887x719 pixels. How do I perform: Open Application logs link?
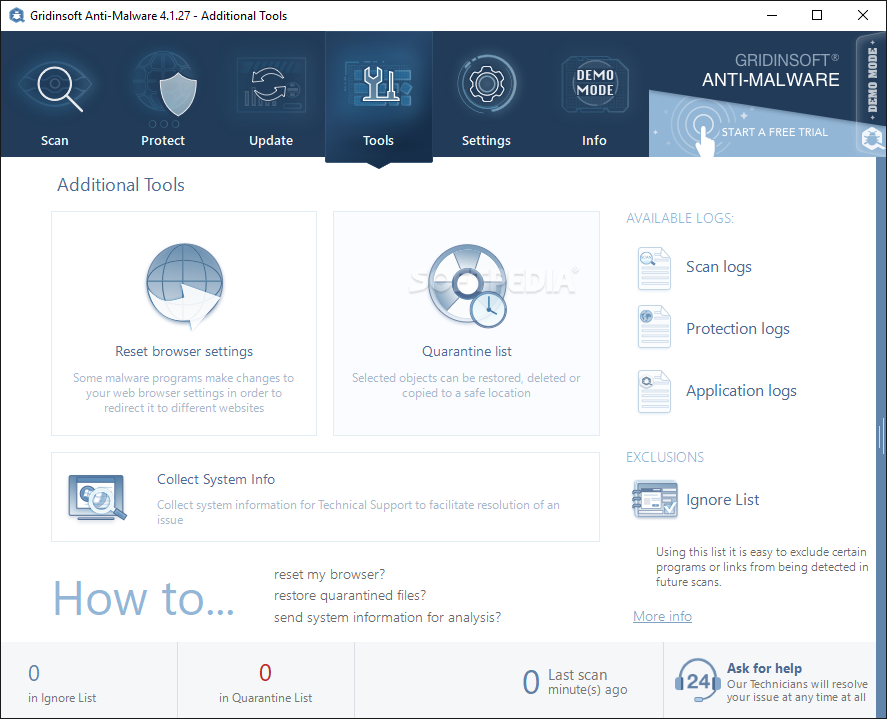click(741, 391)
